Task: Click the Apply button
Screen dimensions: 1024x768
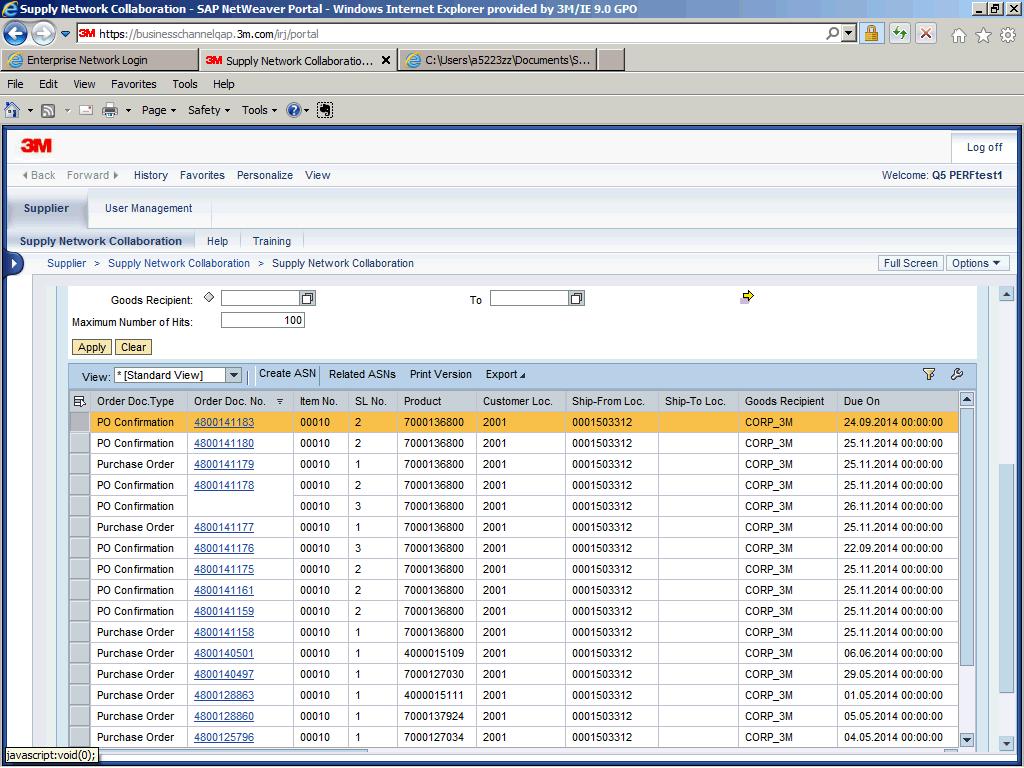Action: coord(91,347)
